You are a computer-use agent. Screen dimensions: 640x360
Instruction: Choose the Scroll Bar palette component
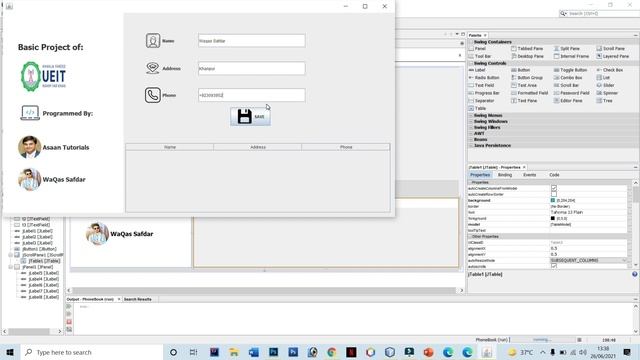(x=566, y=85)
